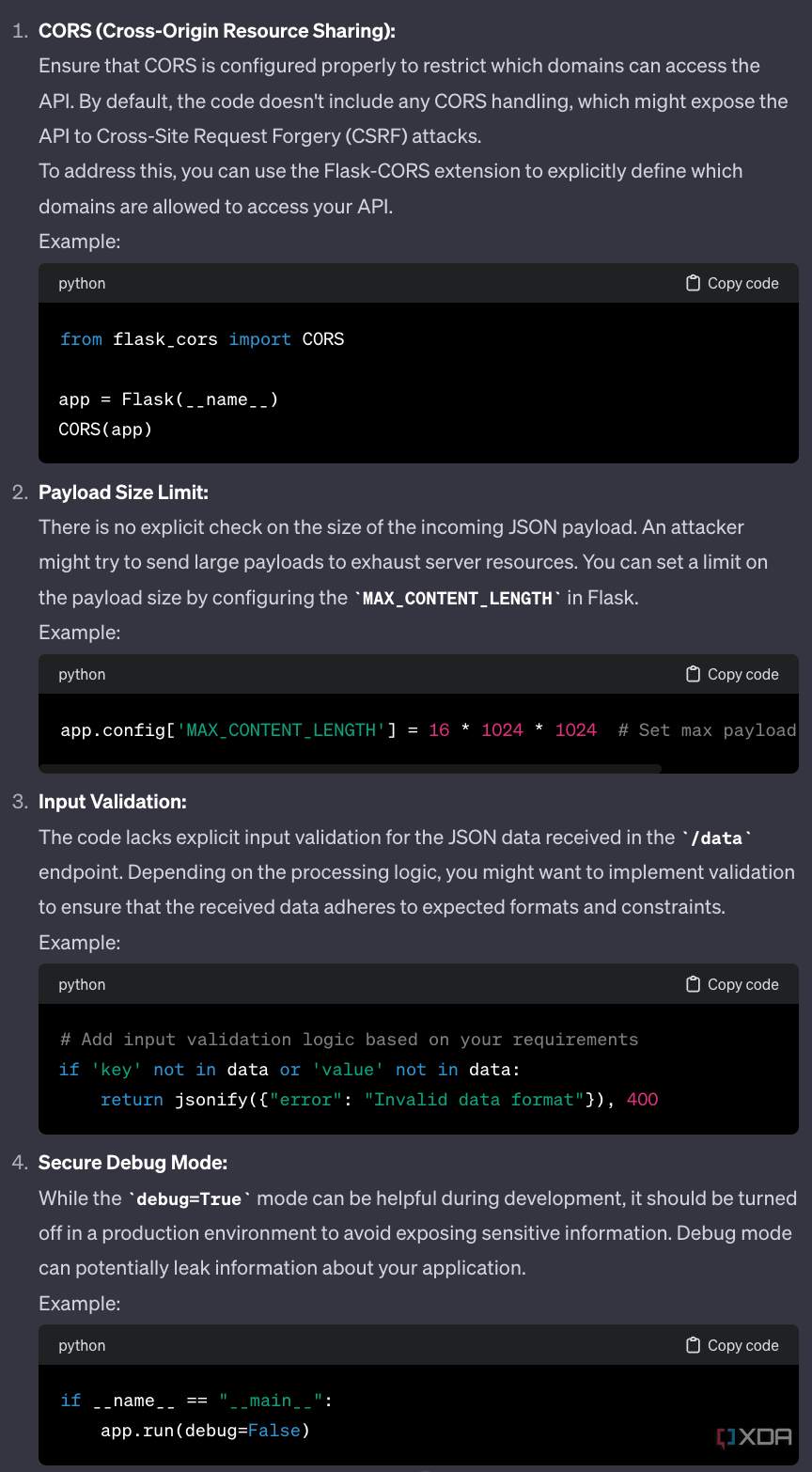Select the Input Validation heading
The width and height of the screenshot is (812, 1472).
click(x=113, y=802)
